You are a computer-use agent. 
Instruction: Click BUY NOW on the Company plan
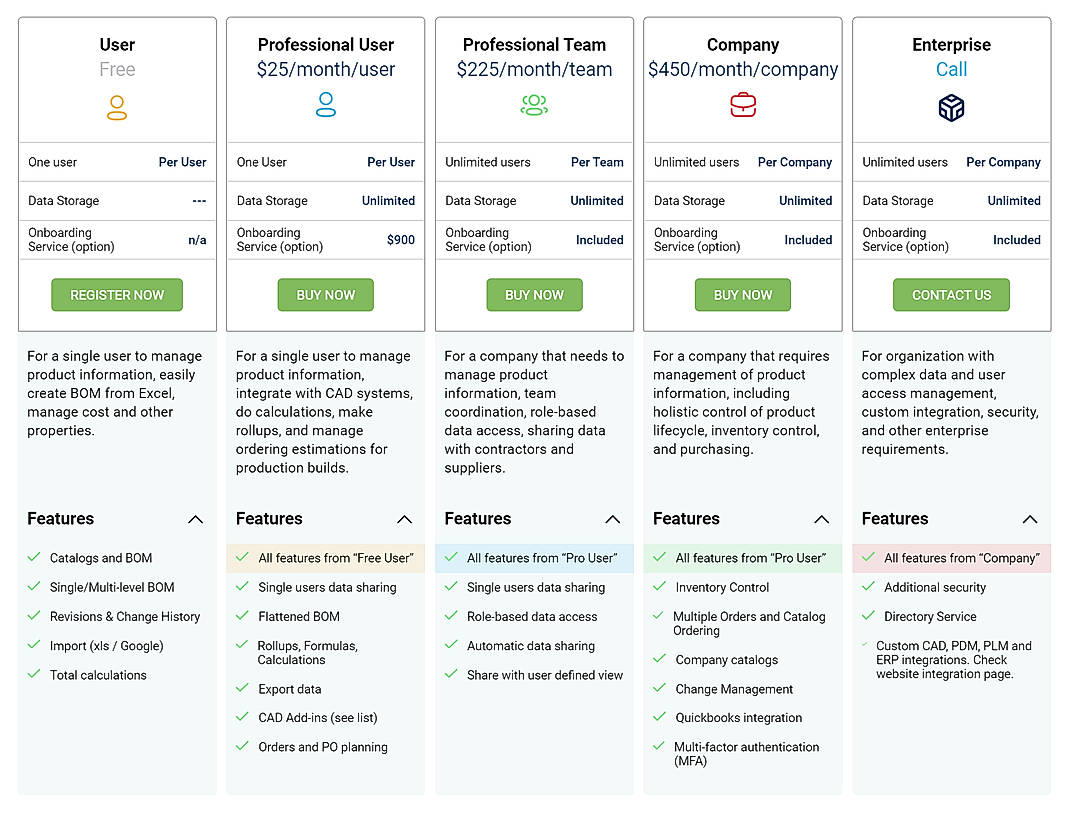[742, 294]
